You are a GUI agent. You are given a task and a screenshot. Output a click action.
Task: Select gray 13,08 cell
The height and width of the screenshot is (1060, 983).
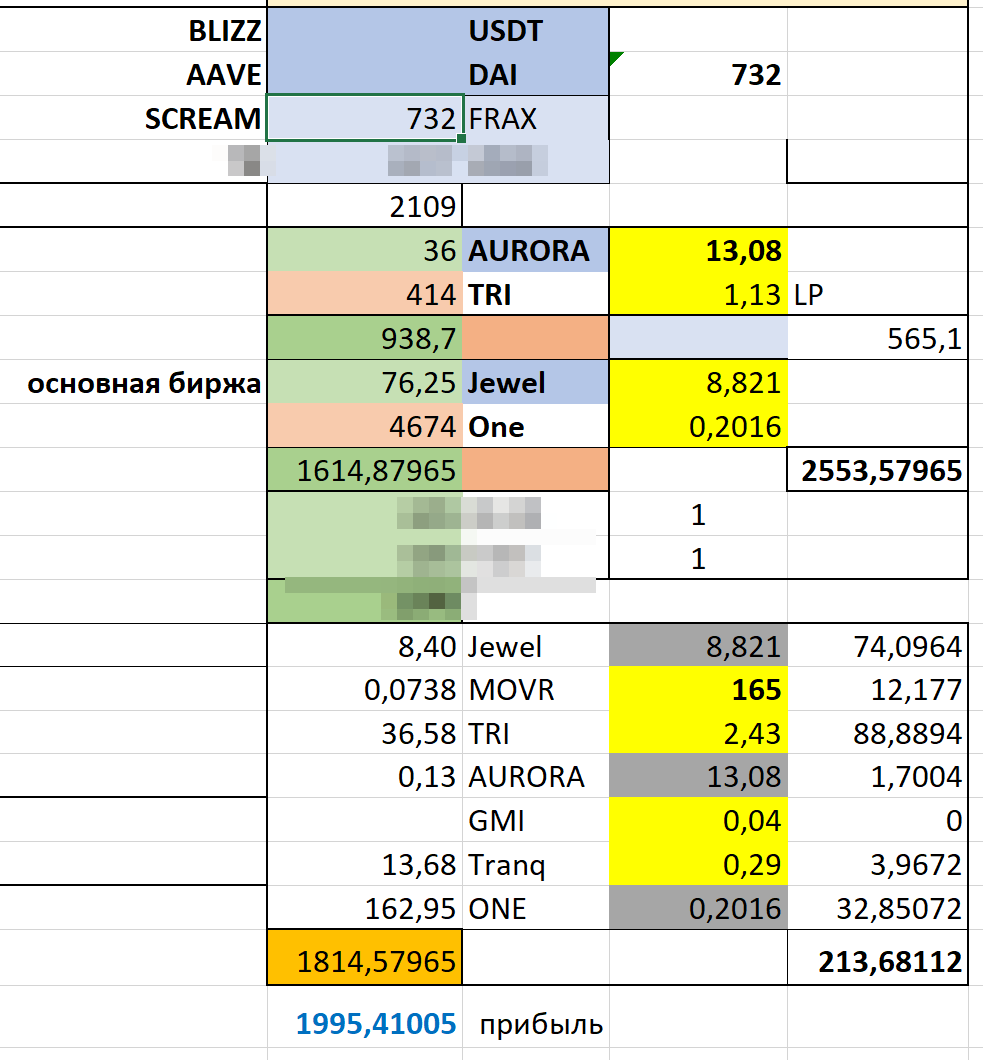[x=698, y=776]
